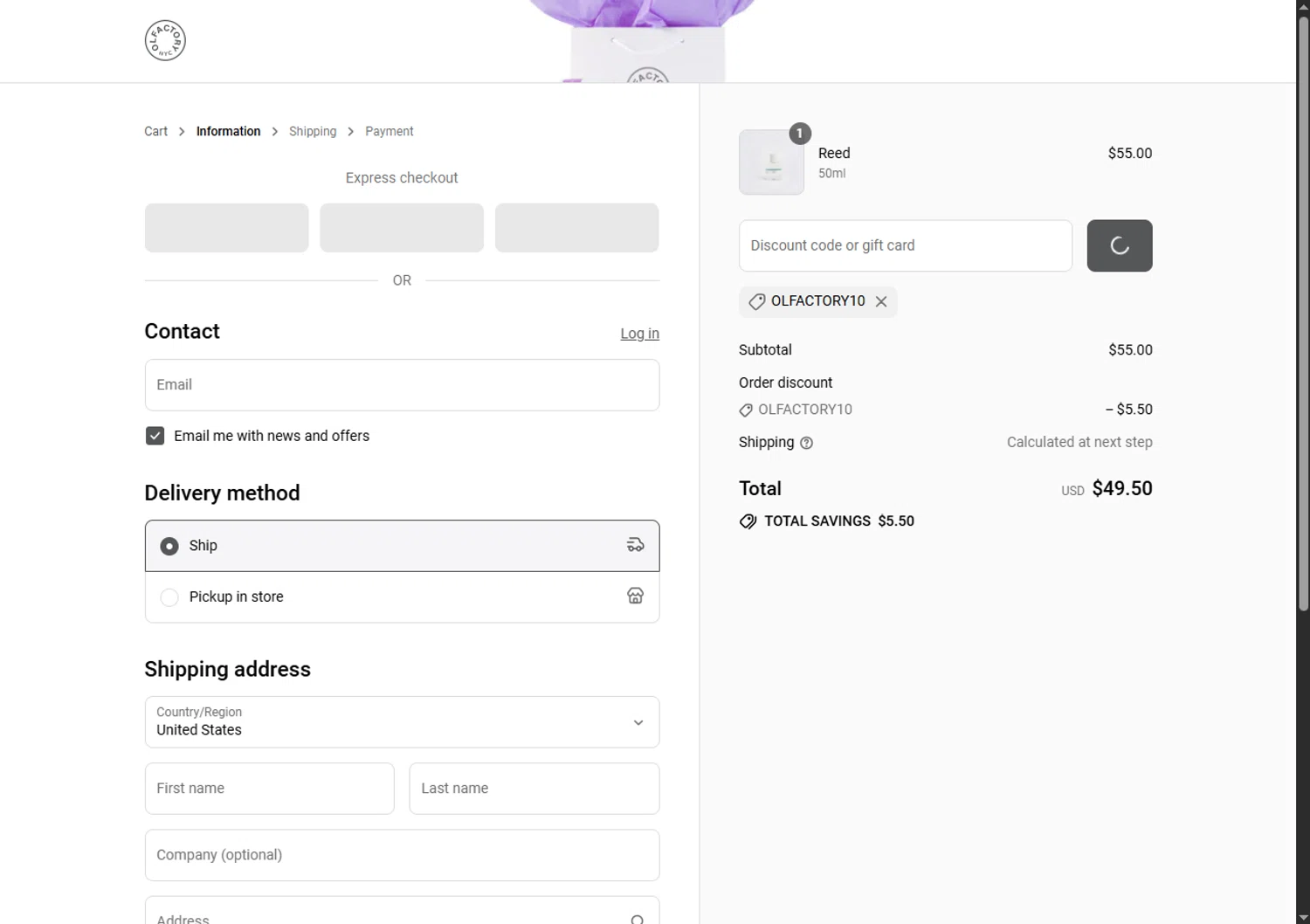Focus the Company (optional) field
This screenshot has width=1310, height=924.
click(x=402, y=855)
